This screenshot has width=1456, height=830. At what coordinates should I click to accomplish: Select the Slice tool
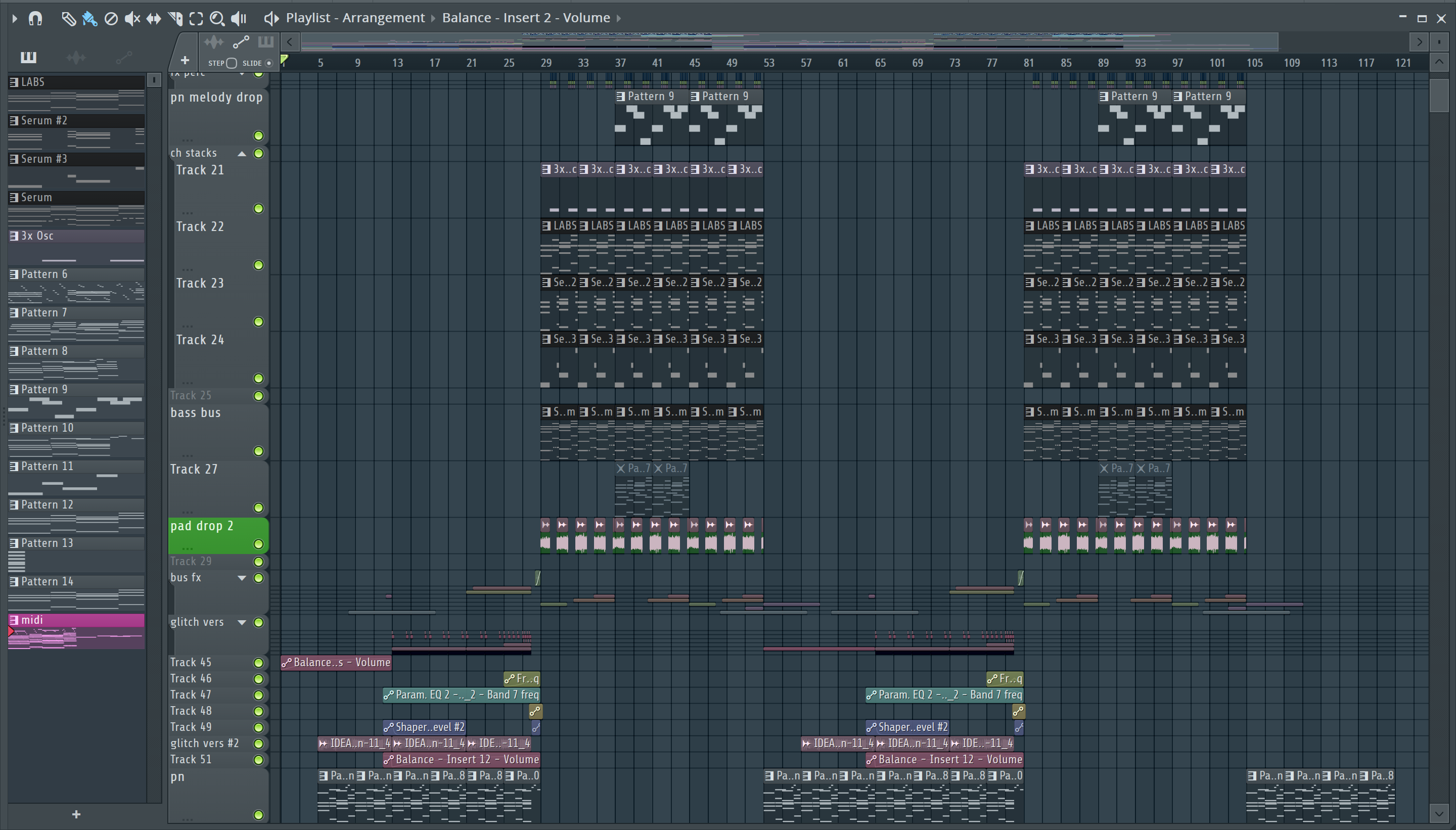click(x=175, y=19)
